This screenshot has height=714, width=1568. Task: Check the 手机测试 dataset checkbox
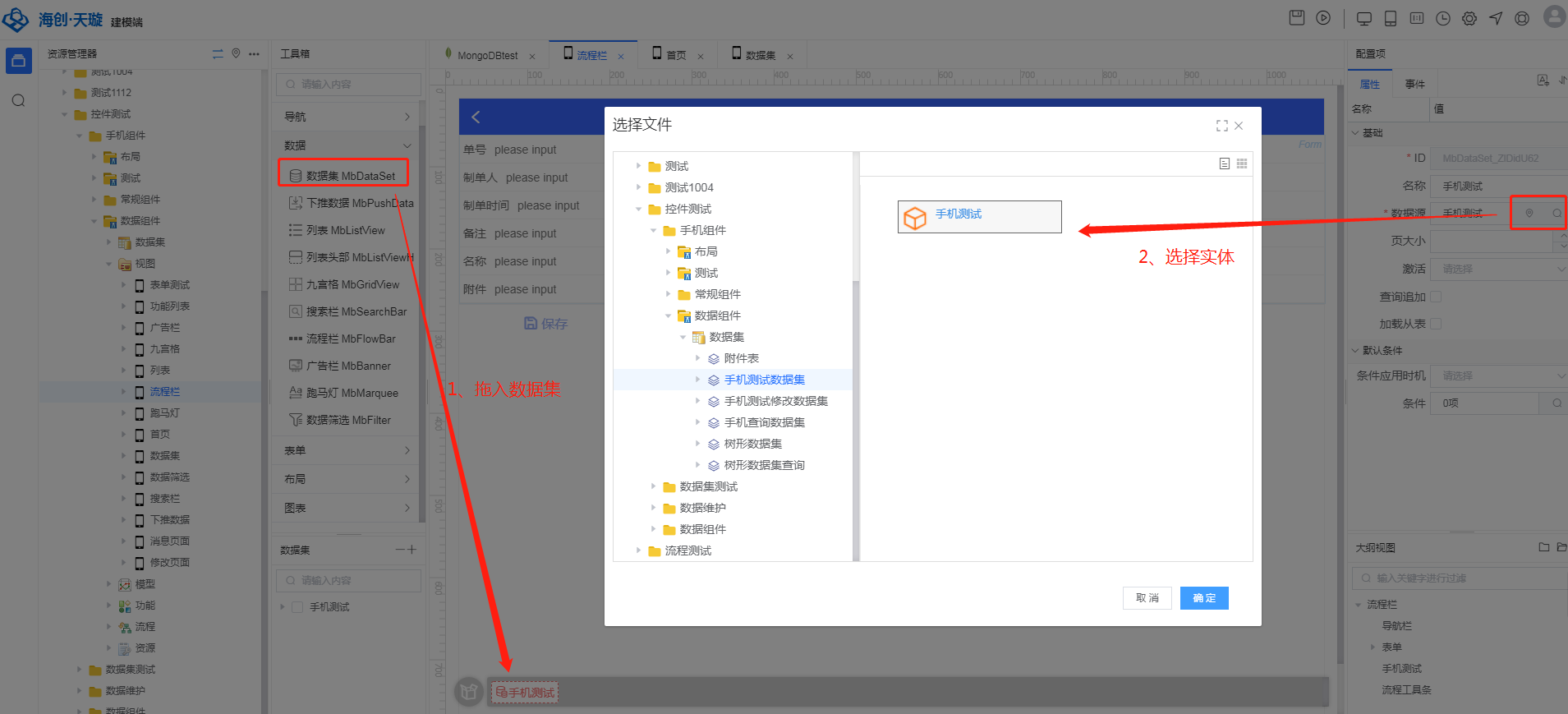[x=297, y=607]
